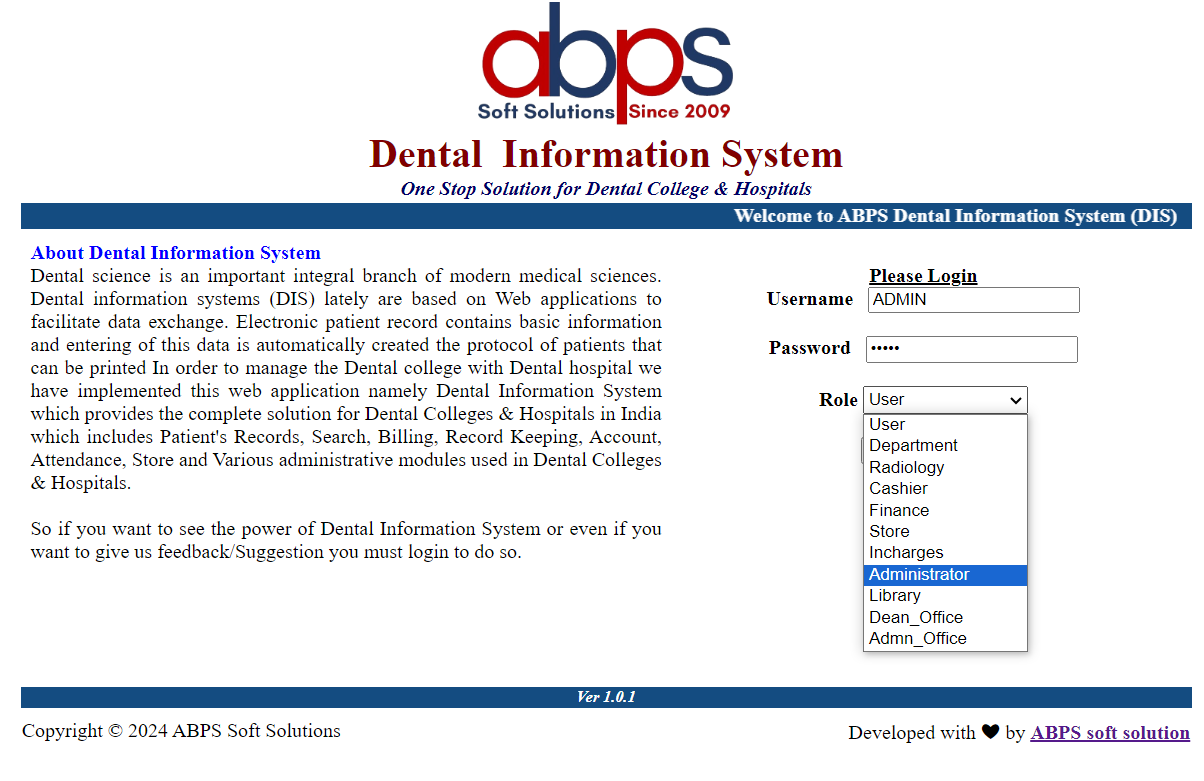Pick Store in the Role list
1204x781 pixels.
pyautogui.click(x=945, y=532)
